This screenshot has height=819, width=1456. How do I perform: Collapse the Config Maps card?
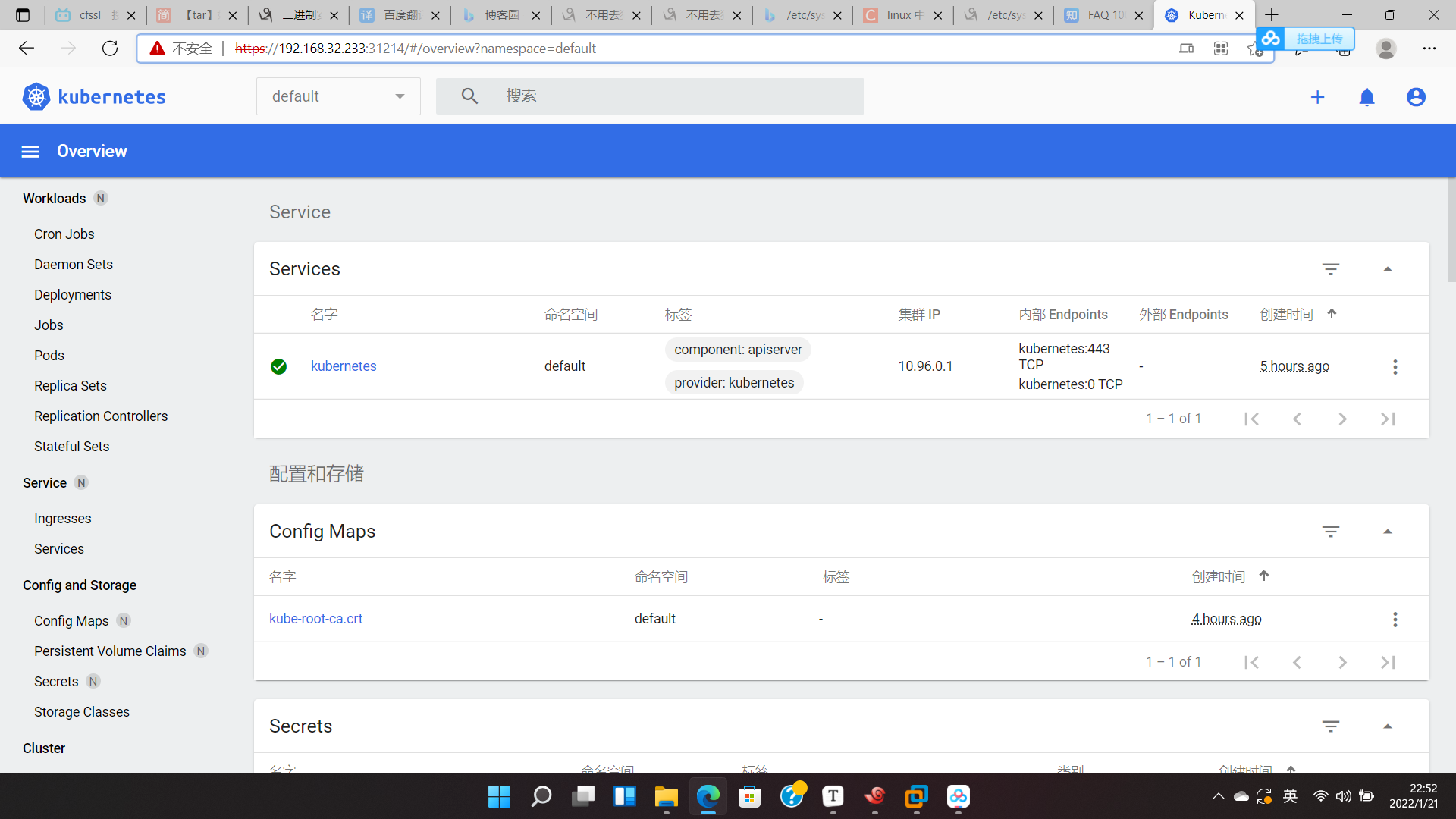pos(1388,532)
